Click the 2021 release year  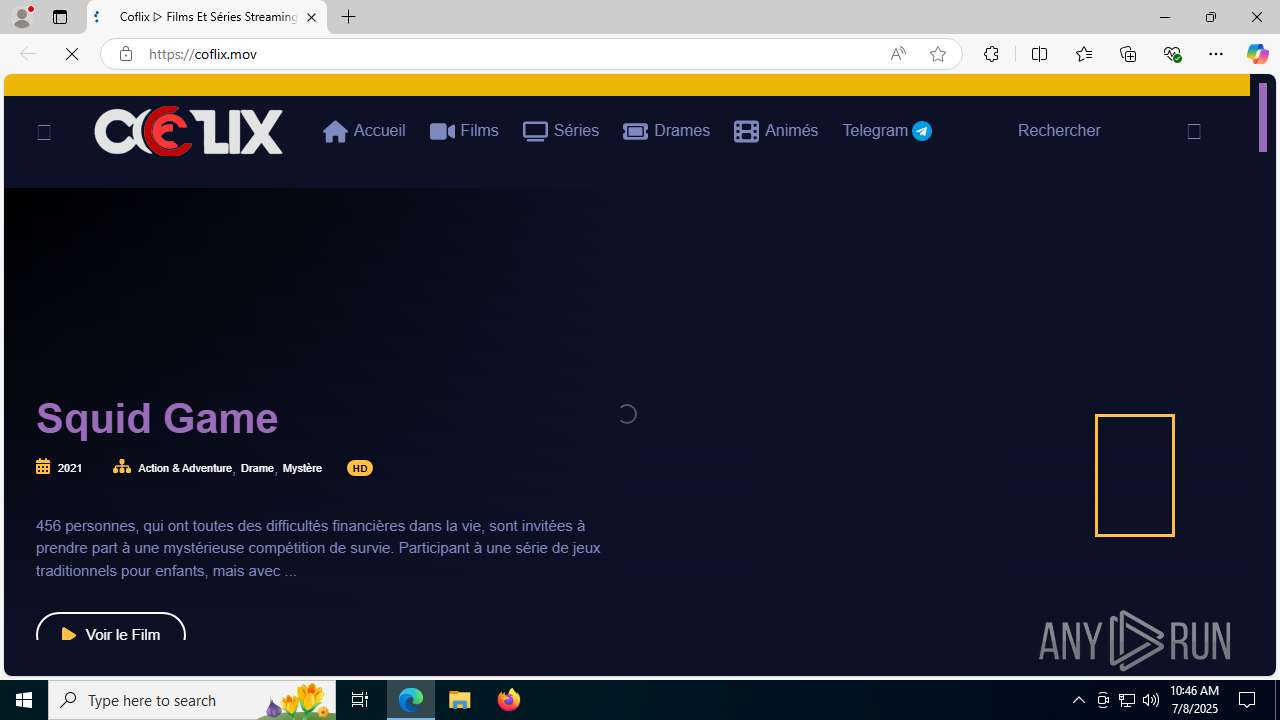70,468
